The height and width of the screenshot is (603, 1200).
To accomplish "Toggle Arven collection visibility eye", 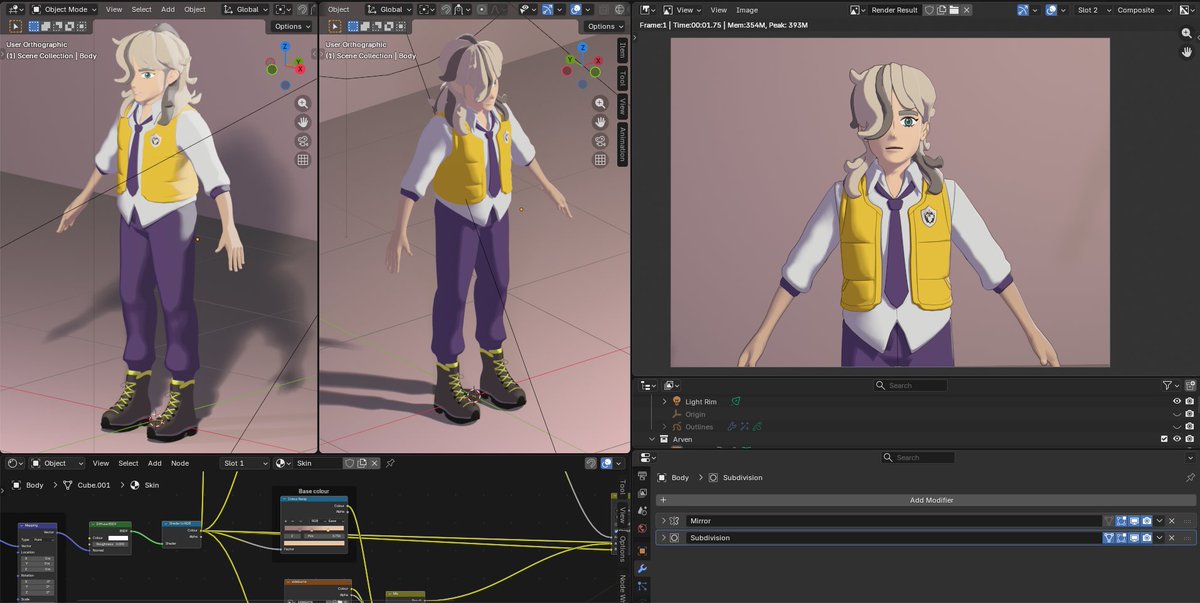I will pyautogui.click(x=1176, y=439).
